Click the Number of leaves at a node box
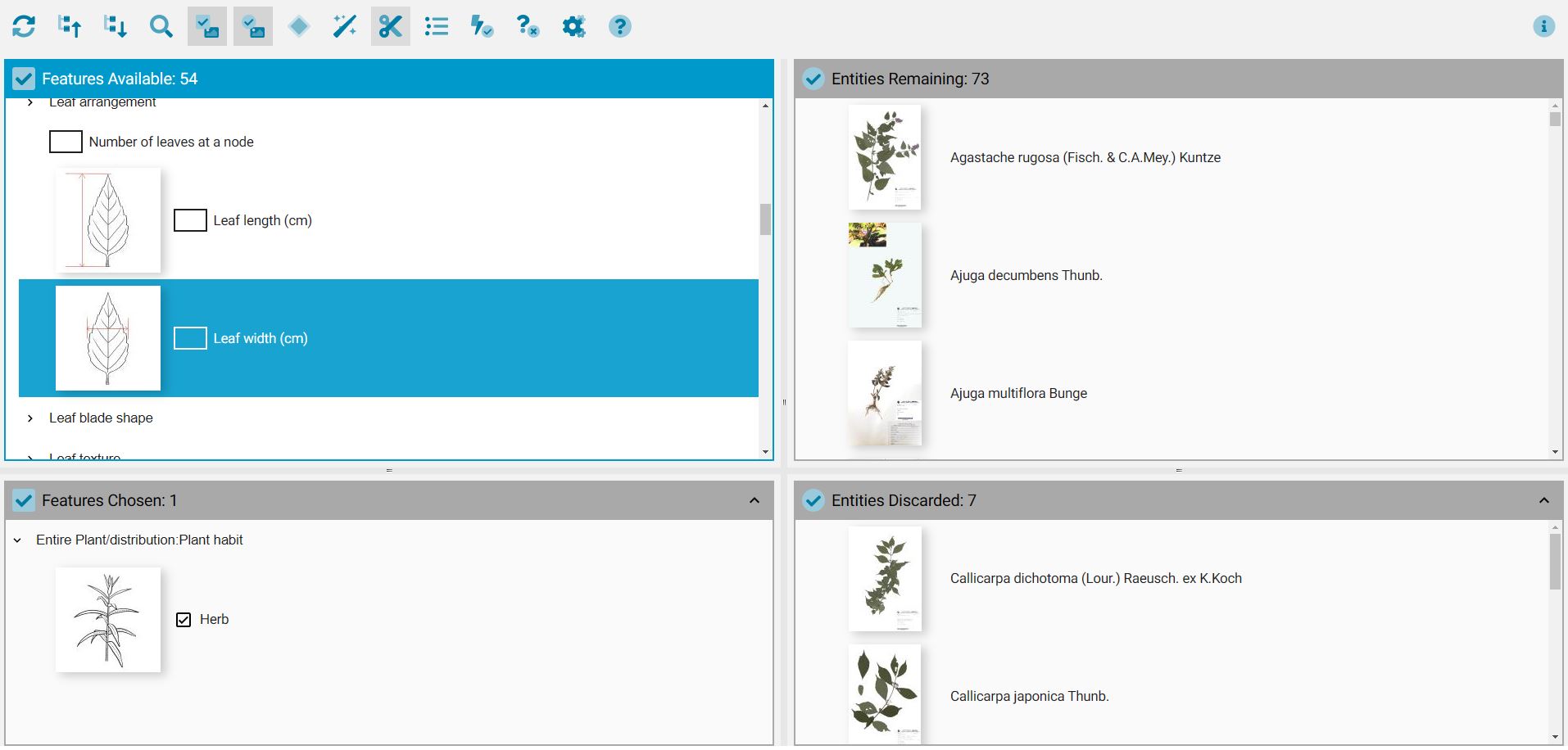1568x750 pixels. point(66,142)
